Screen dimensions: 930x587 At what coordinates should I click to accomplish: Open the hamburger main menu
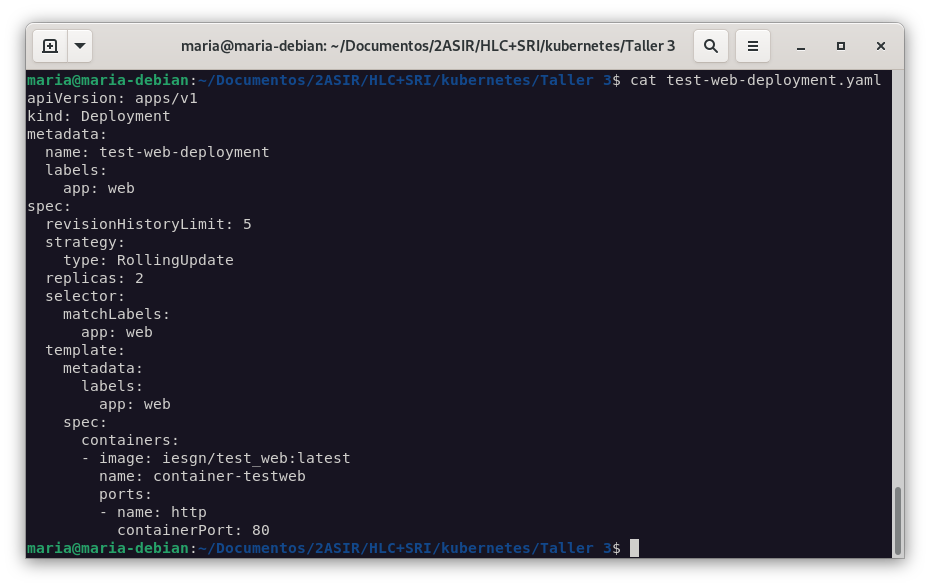753,46
